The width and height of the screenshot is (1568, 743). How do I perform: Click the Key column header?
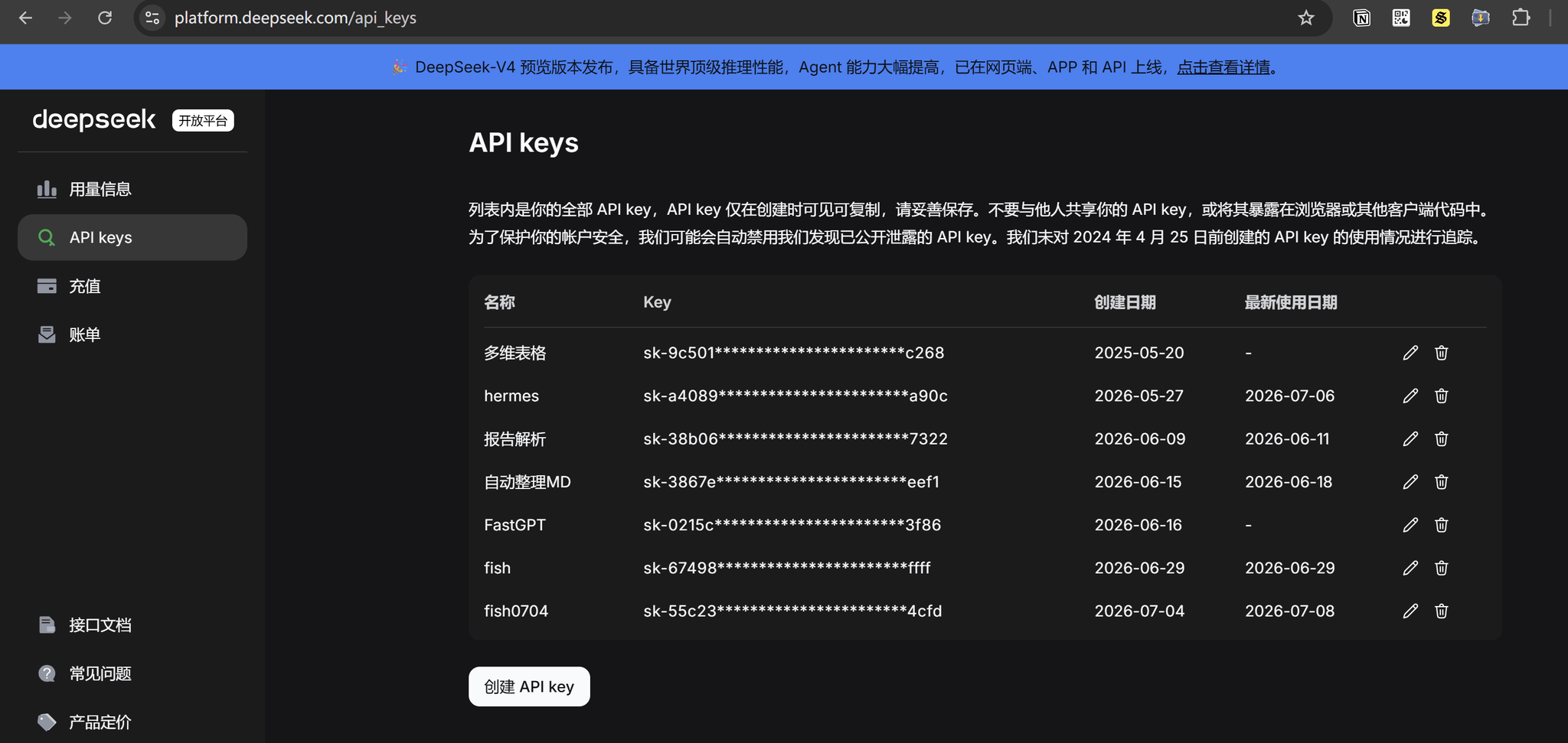click(x=657, y=302)
